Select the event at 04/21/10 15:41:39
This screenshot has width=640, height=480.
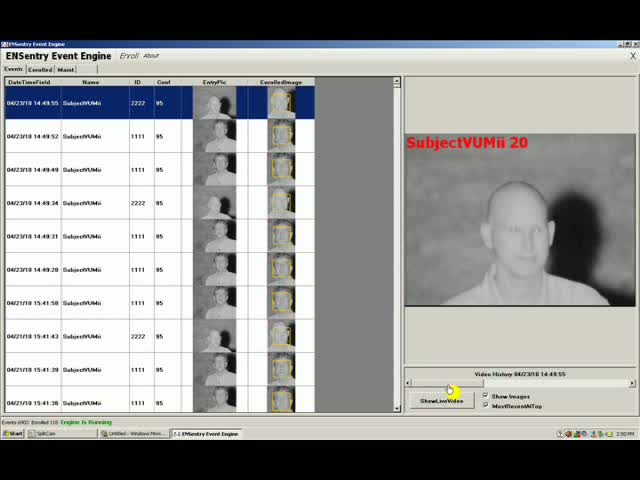pyautogui.click(x=160, y=369)
